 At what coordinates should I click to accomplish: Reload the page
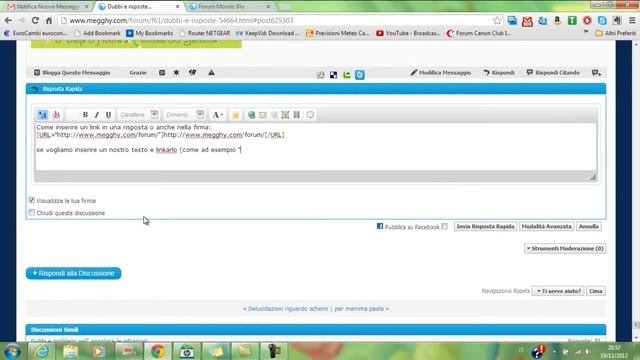coord(35,20)
